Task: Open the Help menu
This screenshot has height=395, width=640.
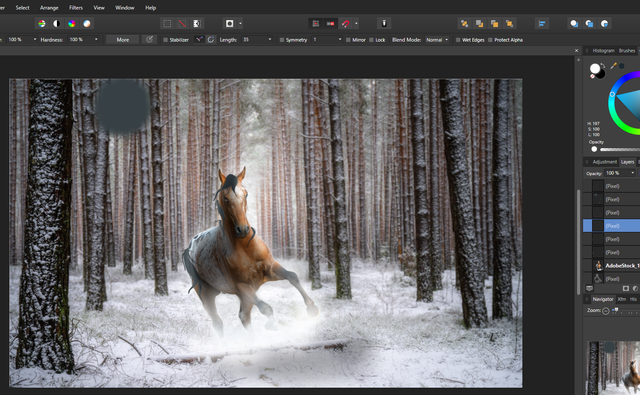Action: click(x=151, y=8)
